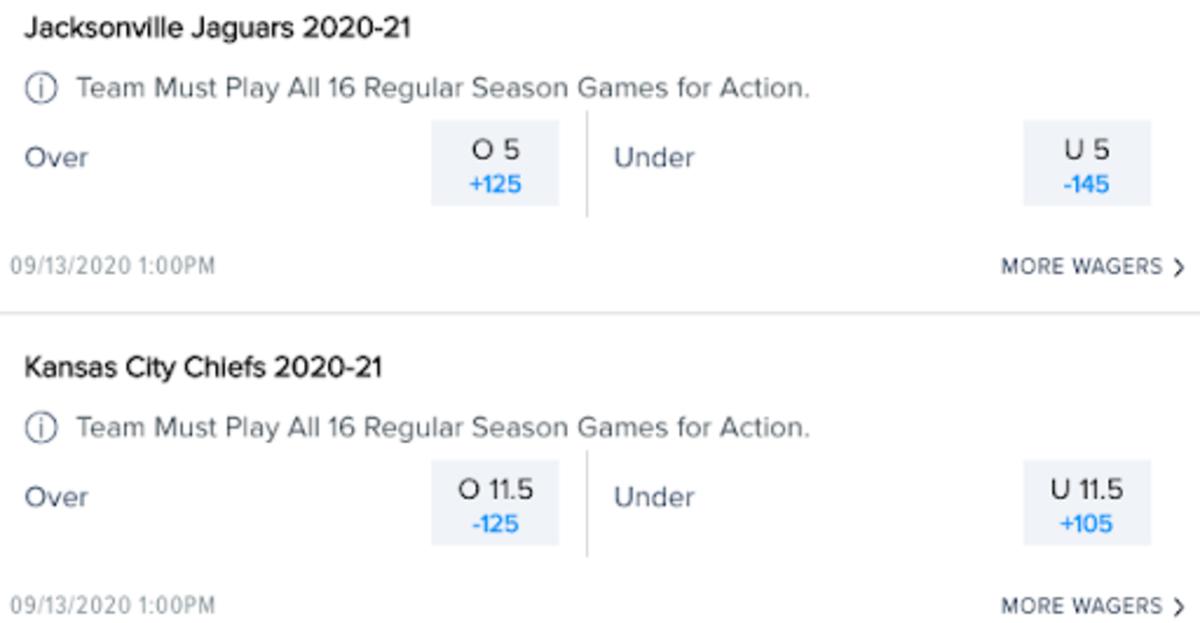The width and height of the screenshot is (1200, 623).
Task: Click the 09/13/2020 1:00PM date under Chiefs
Action: click(115, 605)
